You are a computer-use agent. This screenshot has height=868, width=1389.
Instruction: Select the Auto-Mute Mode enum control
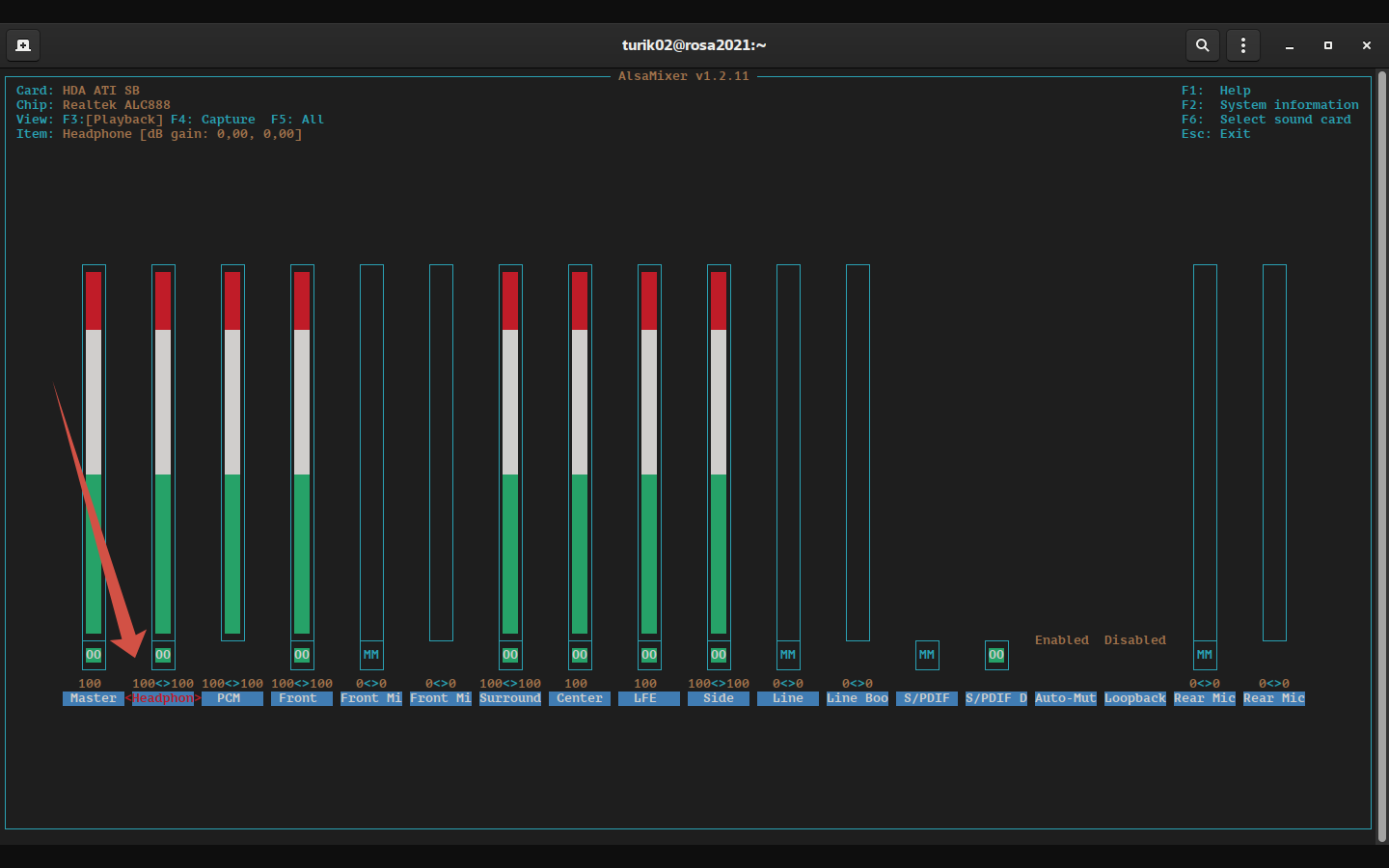click(1065, 698)
